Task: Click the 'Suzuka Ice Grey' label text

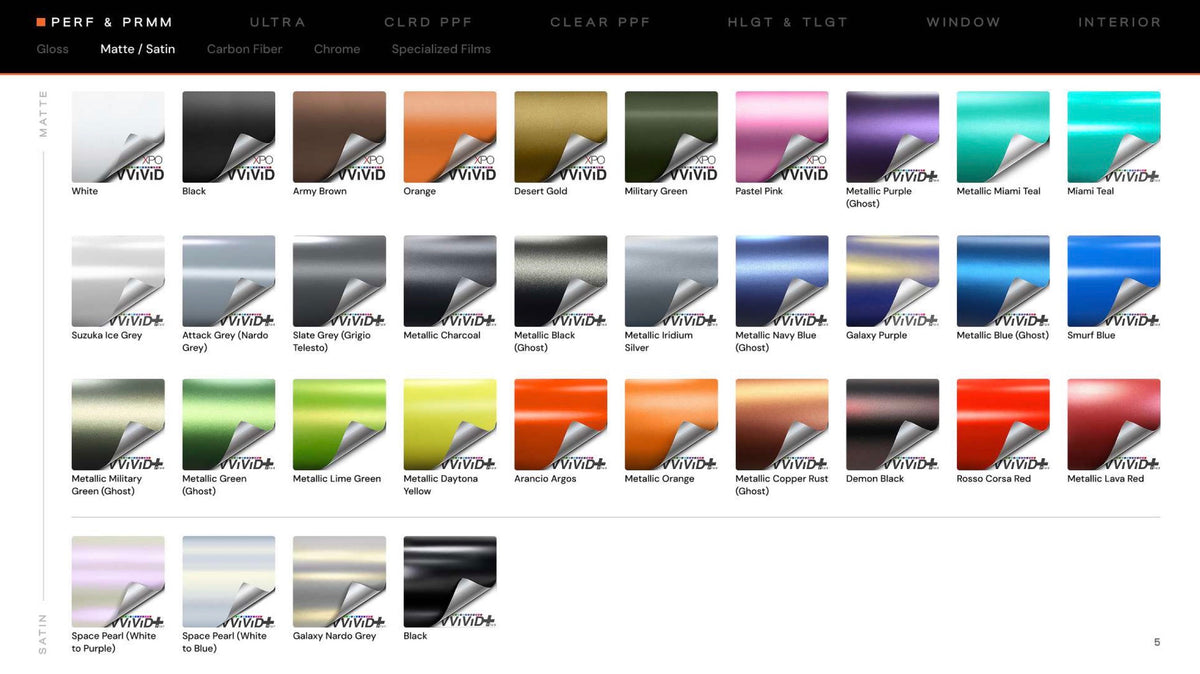Action: click(x=107, y=335)
